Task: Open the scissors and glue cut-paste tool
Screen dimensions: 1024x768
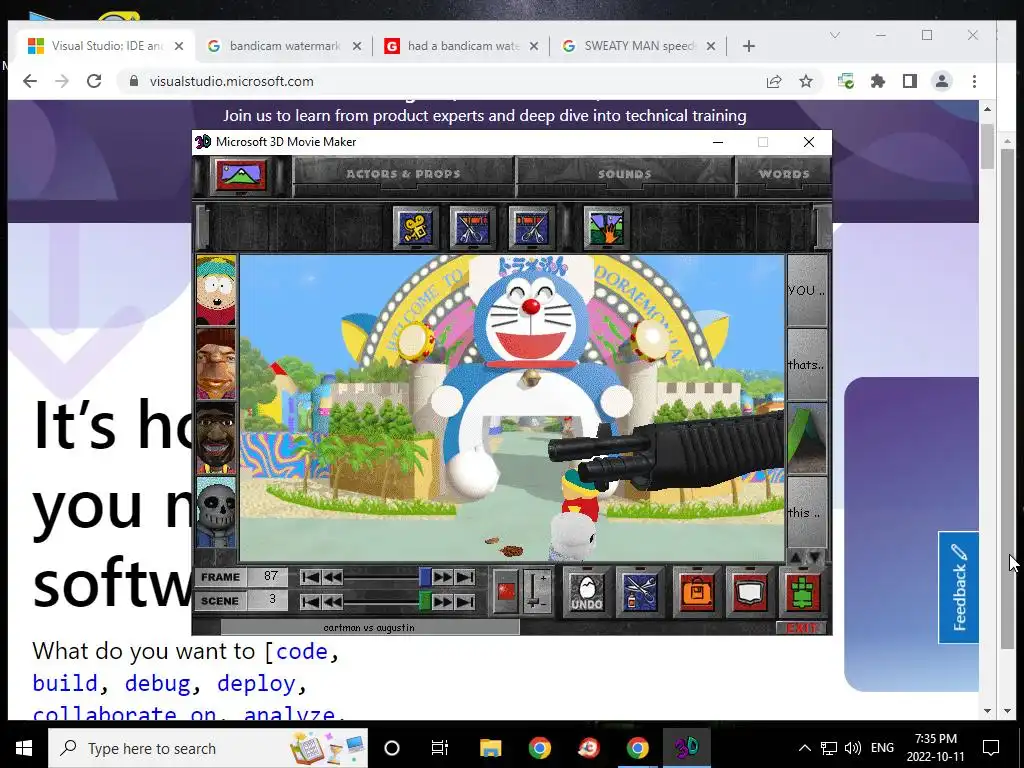Action: click(x=639, y=591)
